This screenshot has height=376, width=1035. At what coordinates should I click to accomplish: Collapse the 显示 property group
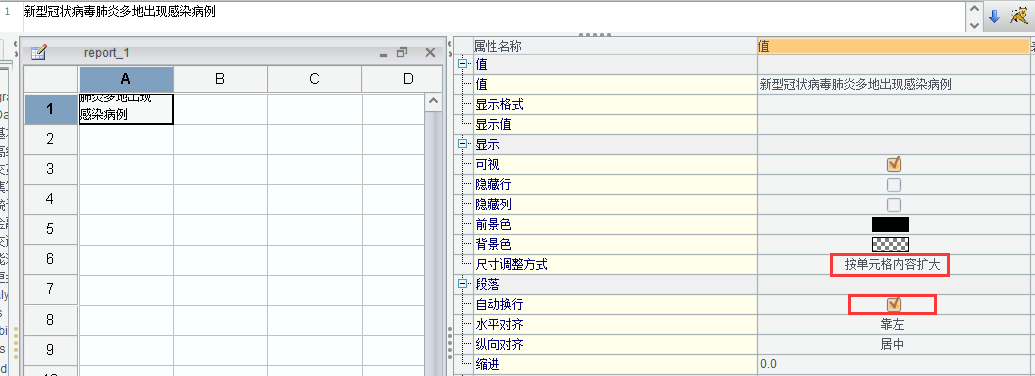pyautogui.click(x=463, y=144)
